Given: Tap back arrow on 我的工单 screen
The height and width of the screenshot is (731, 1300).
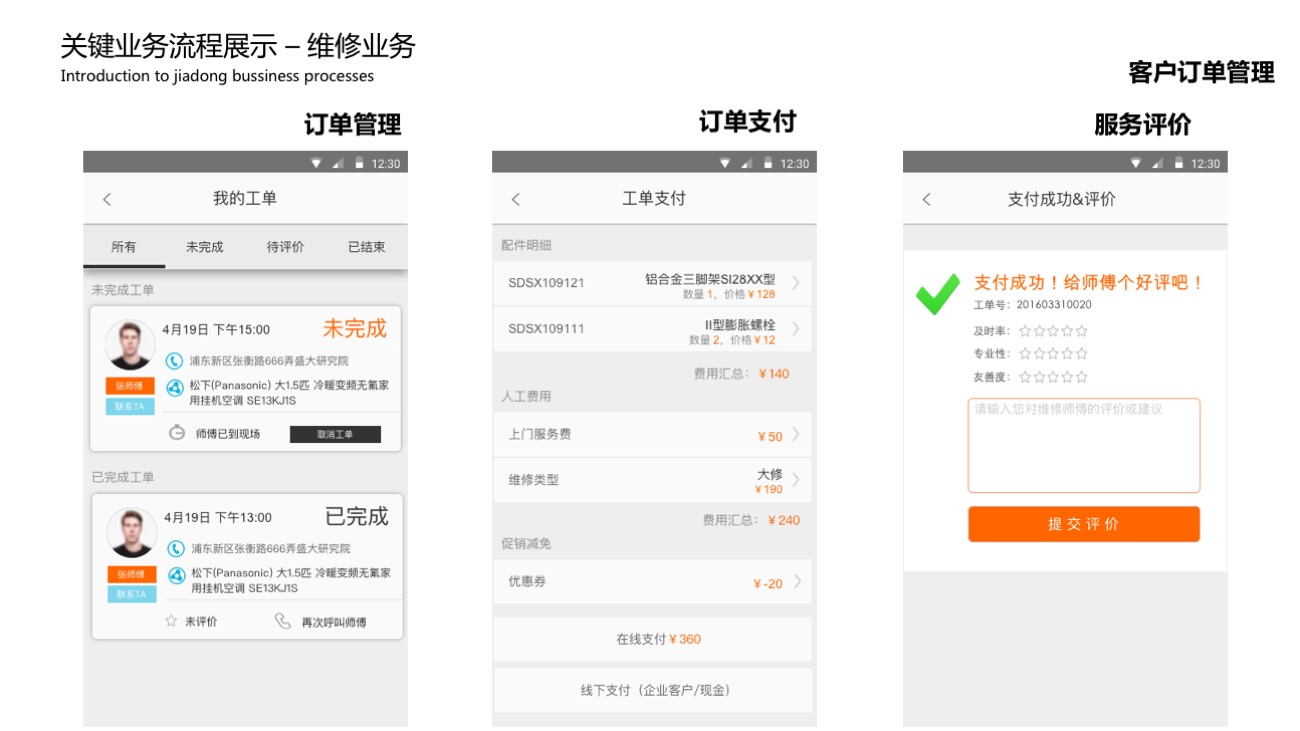Looking at the screenshot, I should 107,199.
